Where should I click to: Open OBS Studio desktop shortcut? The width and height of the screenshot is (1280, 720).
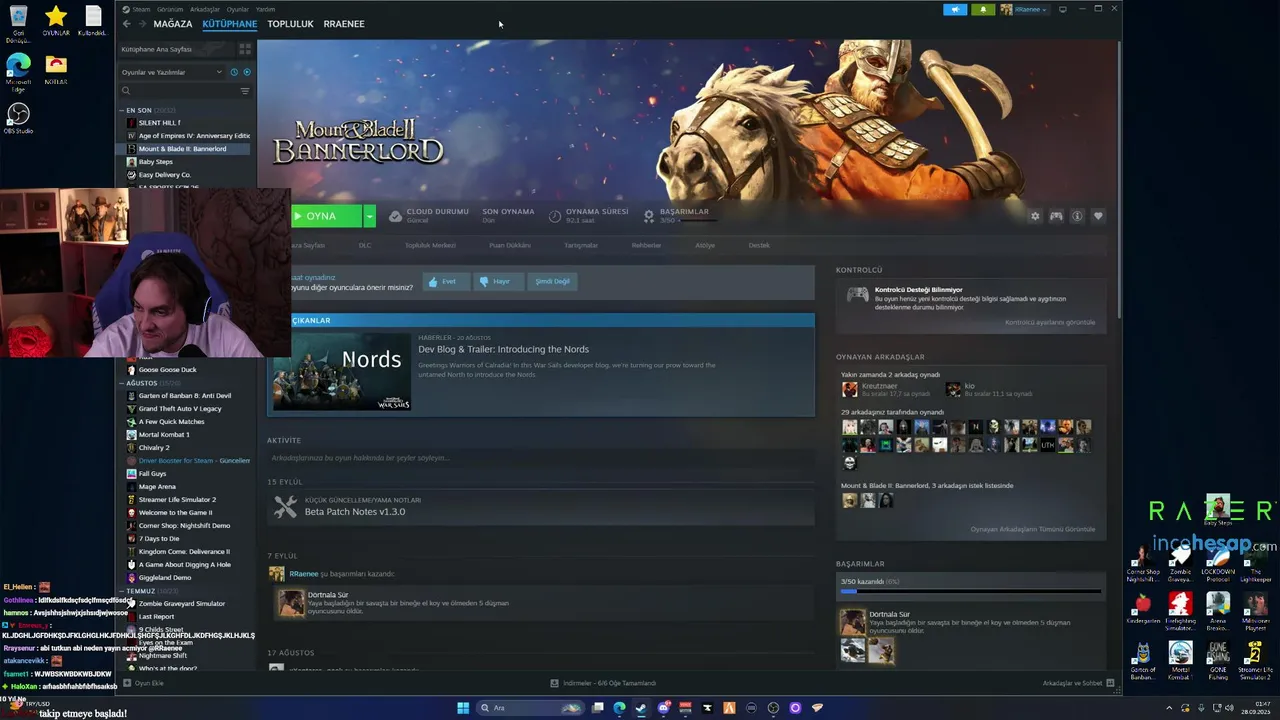tap(18, 118)
